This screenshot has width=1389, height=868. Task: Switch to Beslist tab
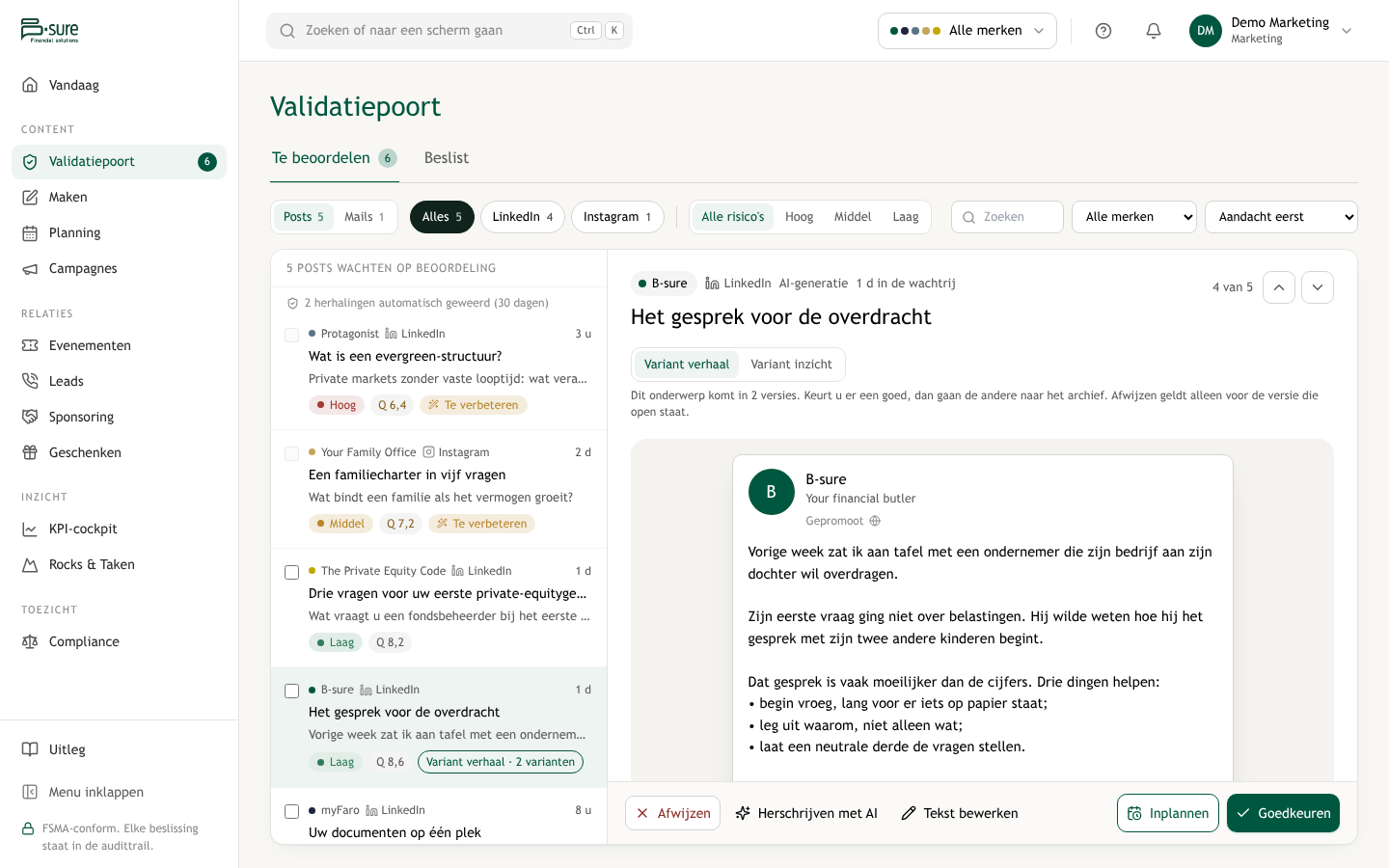pos(447,158)
